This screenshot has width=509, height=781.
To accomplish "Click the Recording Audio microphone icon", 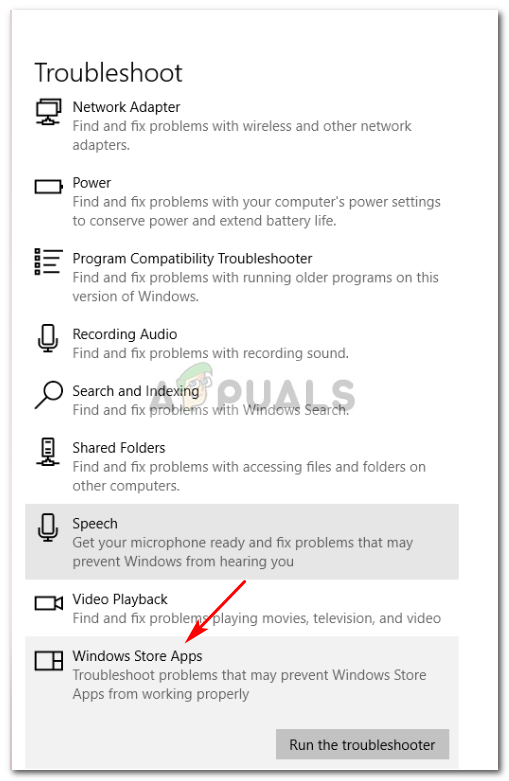I will point(48,338).
